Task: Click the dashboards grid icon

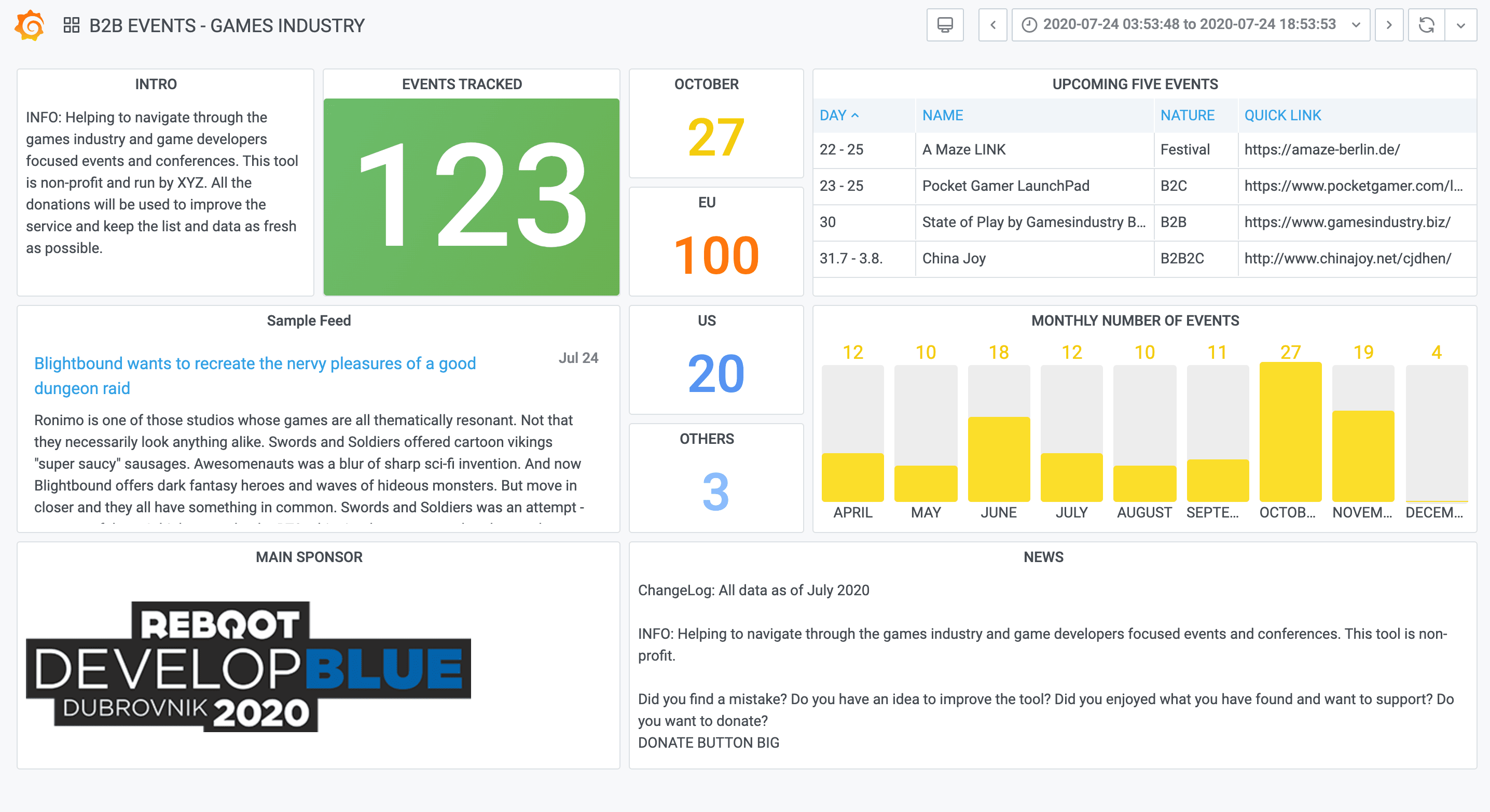Action: click(71, 25)
